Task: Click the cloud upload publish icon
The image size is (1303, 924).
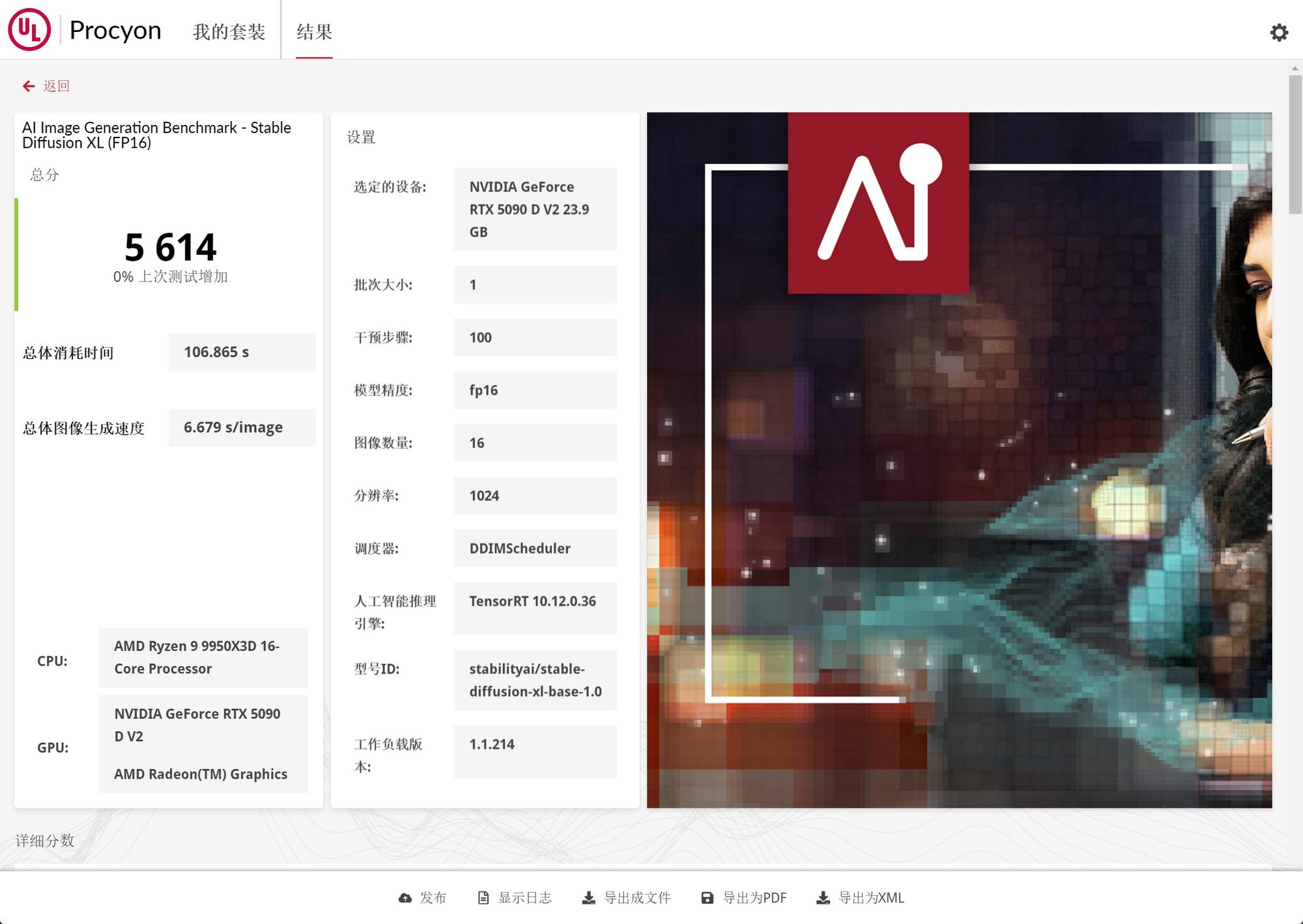Action: coord(405,898)
